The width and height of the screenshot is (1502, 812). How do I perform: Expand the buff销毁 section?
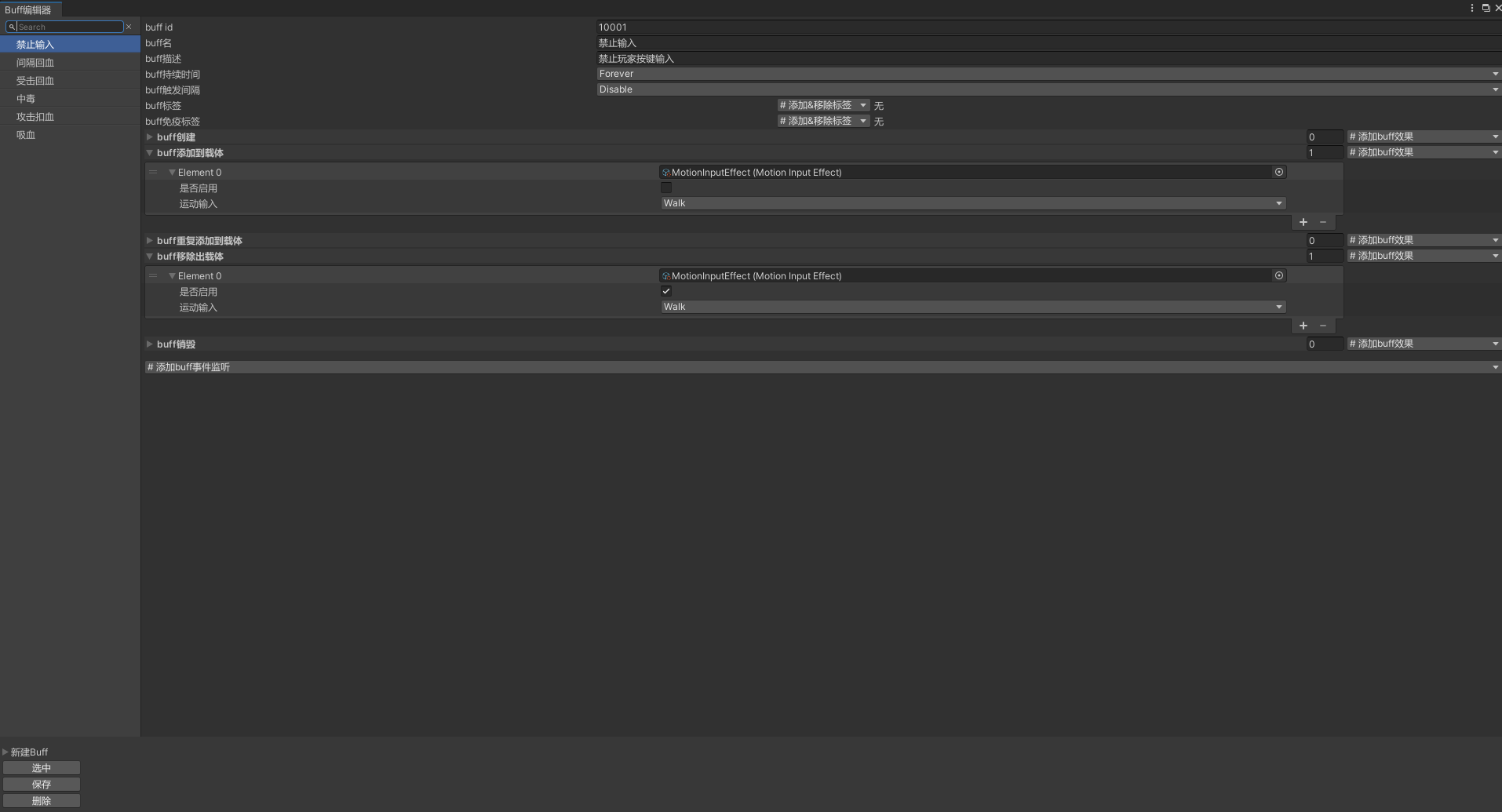click(150, 344)
